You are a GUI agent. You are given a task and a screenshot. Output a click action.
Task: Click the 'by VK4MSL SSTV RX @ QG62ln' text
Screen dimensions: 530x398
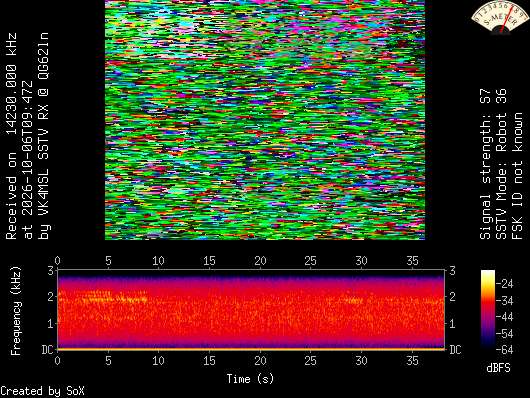click(44, 136)
